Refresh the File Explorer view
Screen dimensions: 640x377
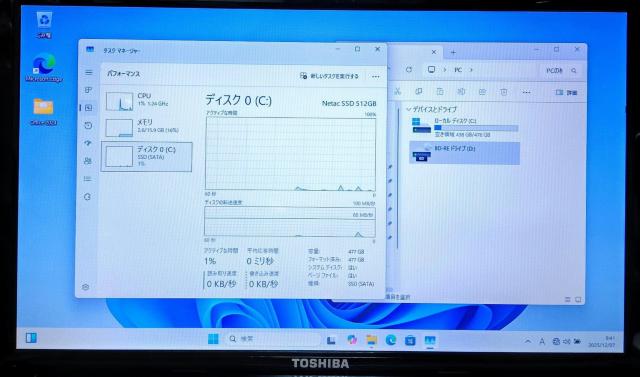(409, 70)
